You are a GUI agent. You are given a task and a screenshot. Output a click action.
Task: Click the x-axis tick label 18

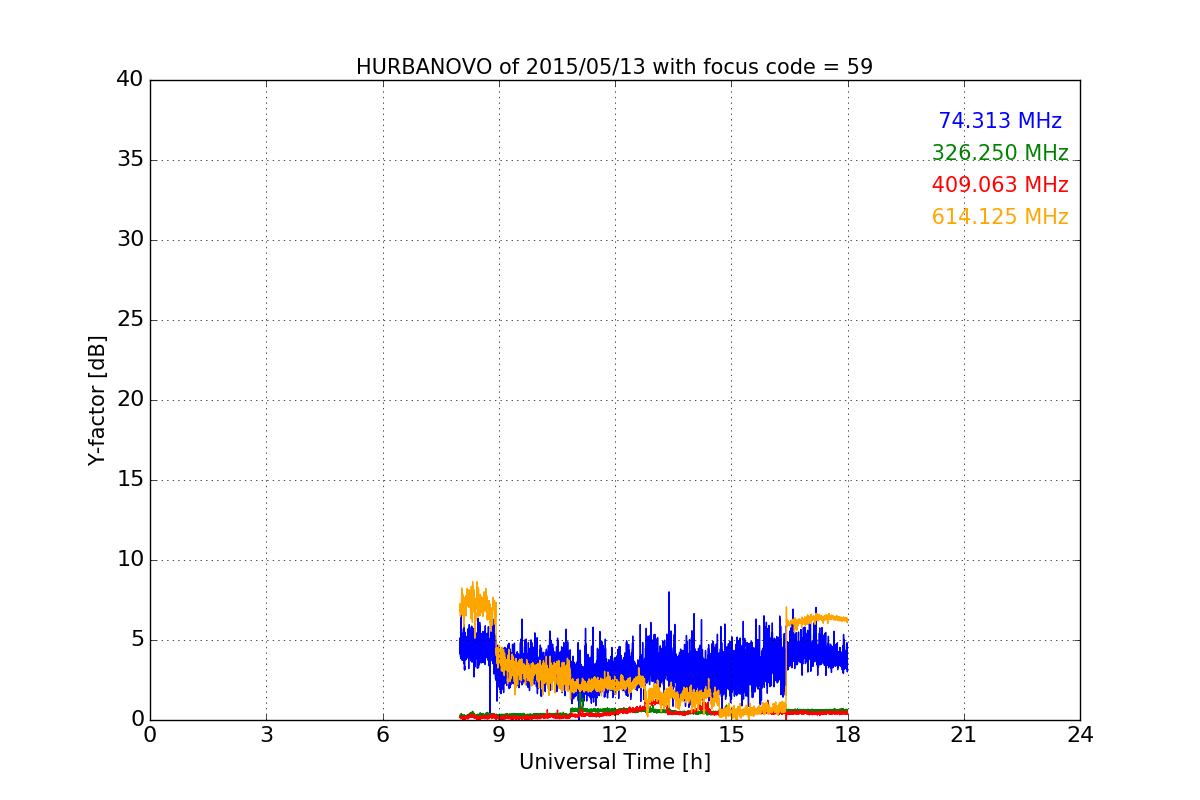(848, 735)
